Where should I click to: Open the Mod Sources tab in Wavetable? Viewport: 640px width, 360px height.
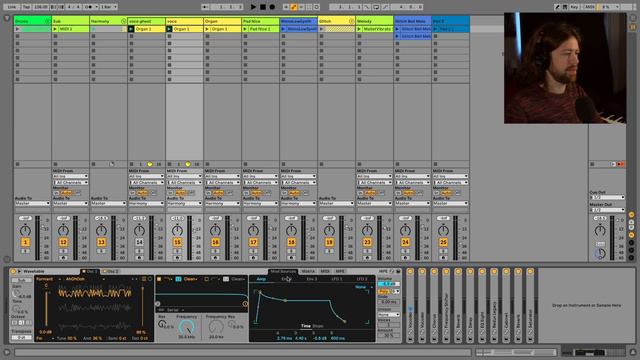[283, 271]
